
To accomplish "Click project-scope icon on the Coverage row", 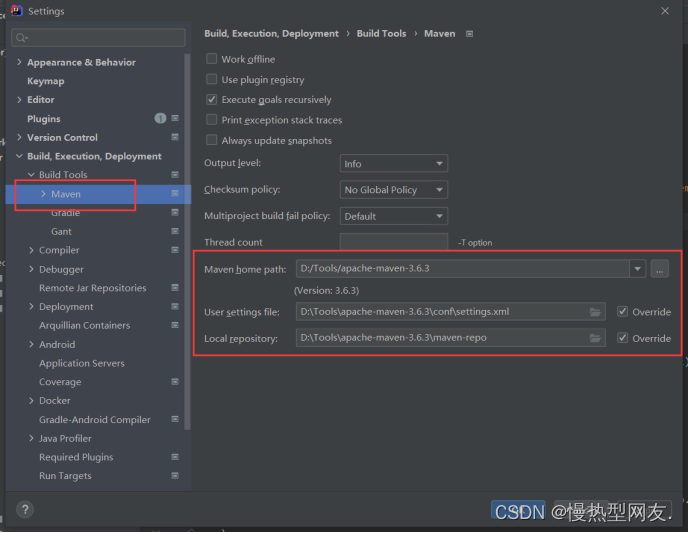I will coord(175,382).
